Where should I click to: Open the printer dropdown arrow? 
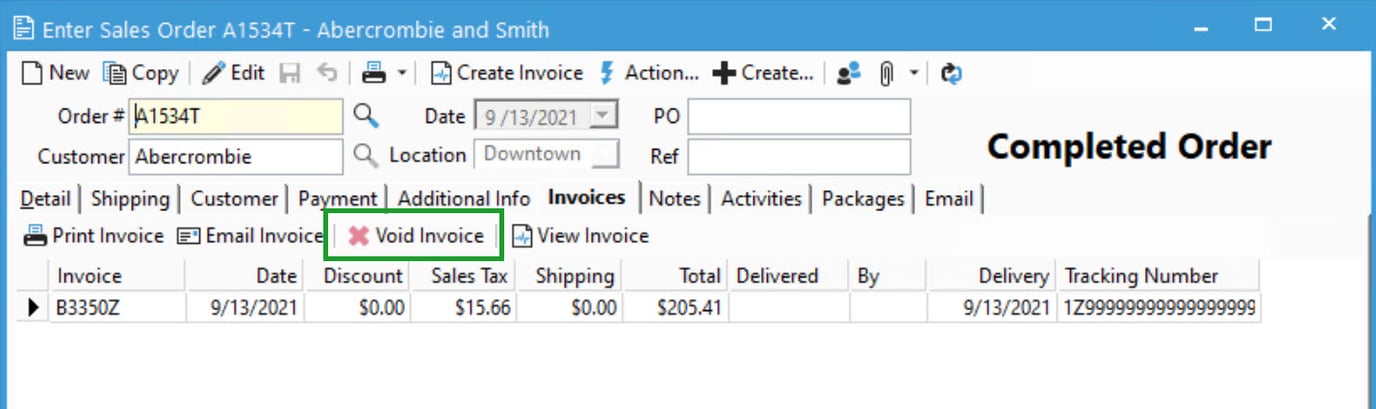click(x=401, y=73)
